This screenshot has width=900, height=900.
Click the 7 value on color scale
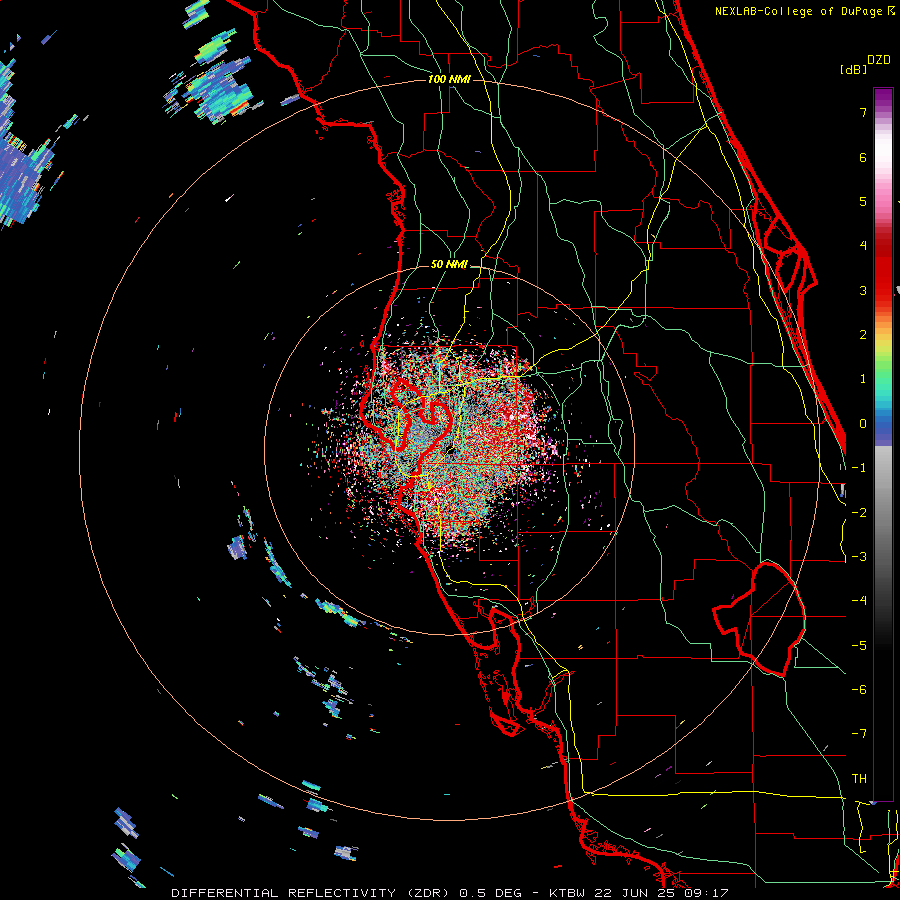coord(863,112)
